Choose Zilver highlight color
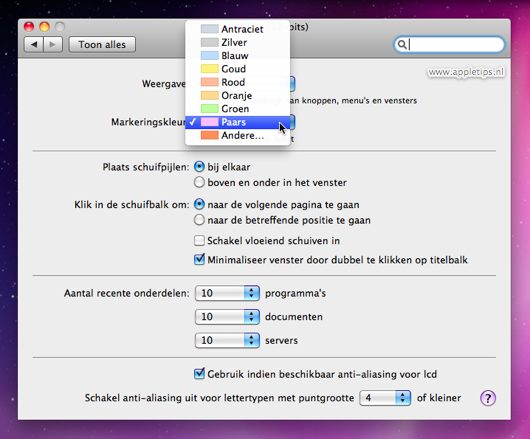Viewport: 530px width, 439px height. [x=238, y=42]
